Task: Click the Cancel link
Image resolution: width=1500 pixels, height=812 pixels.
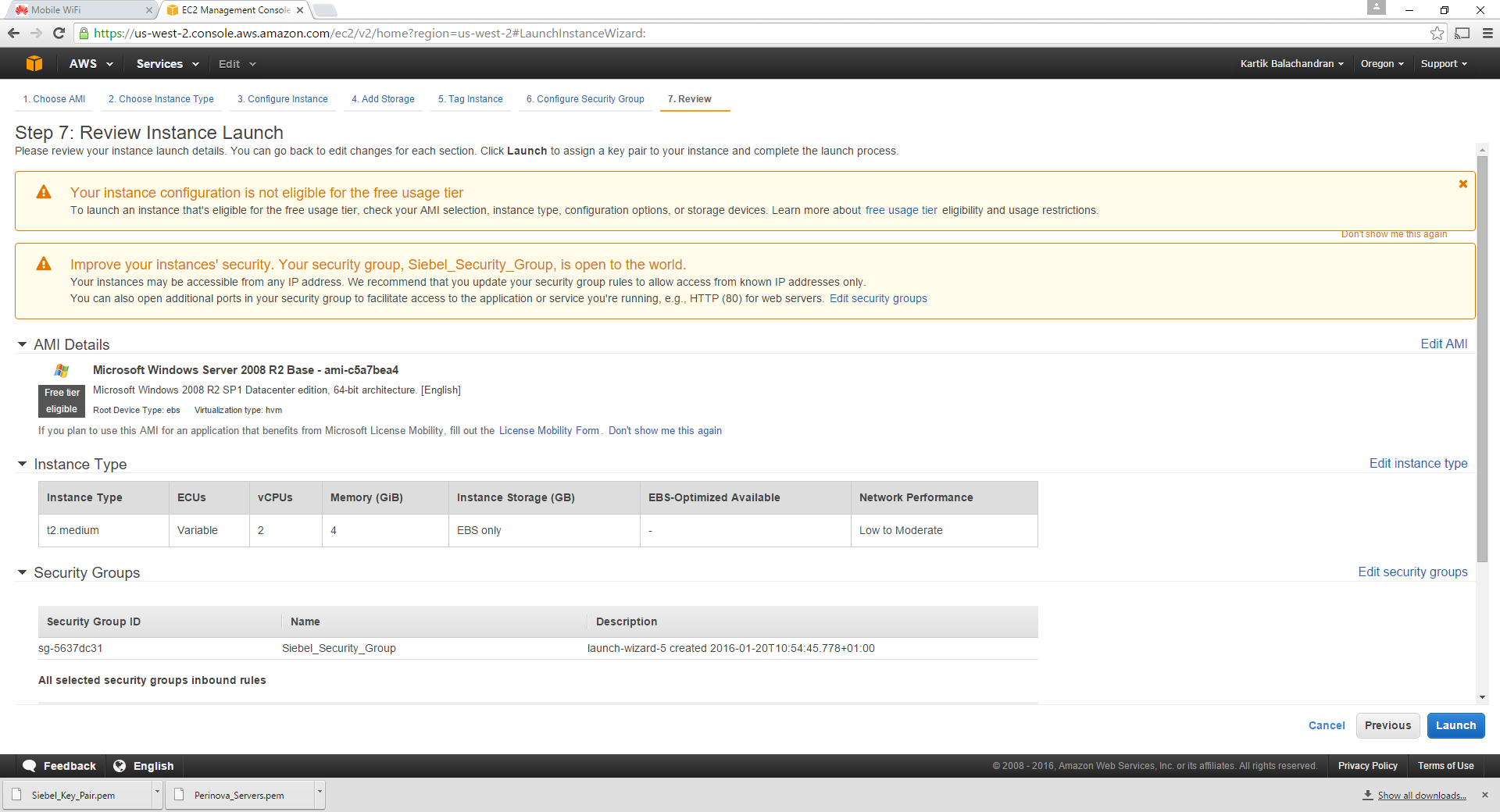Action: (x=1327, y=725)
